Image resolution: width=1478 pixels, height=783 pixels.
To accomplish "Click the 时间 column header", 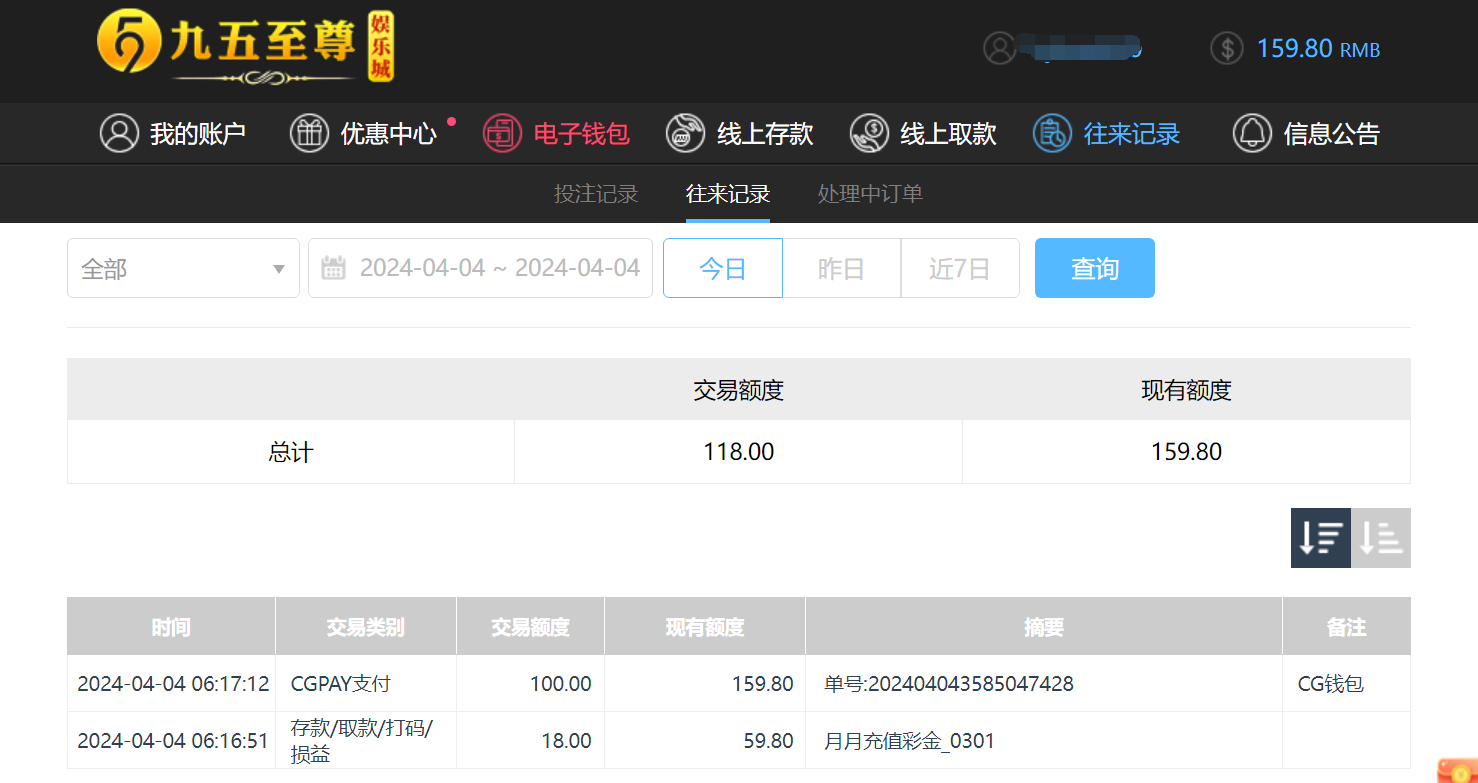I will [171, 627].
